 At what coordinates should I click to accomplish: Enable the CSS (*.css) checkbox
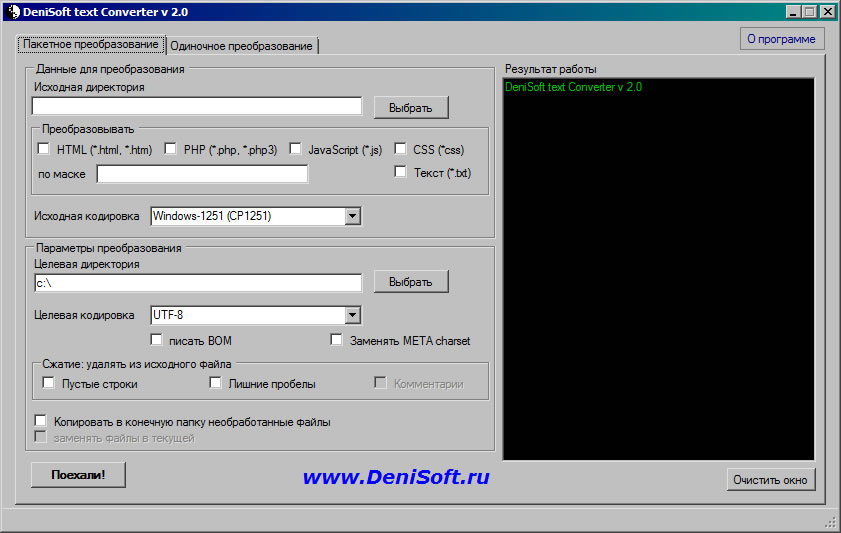[x=401, y=150]
